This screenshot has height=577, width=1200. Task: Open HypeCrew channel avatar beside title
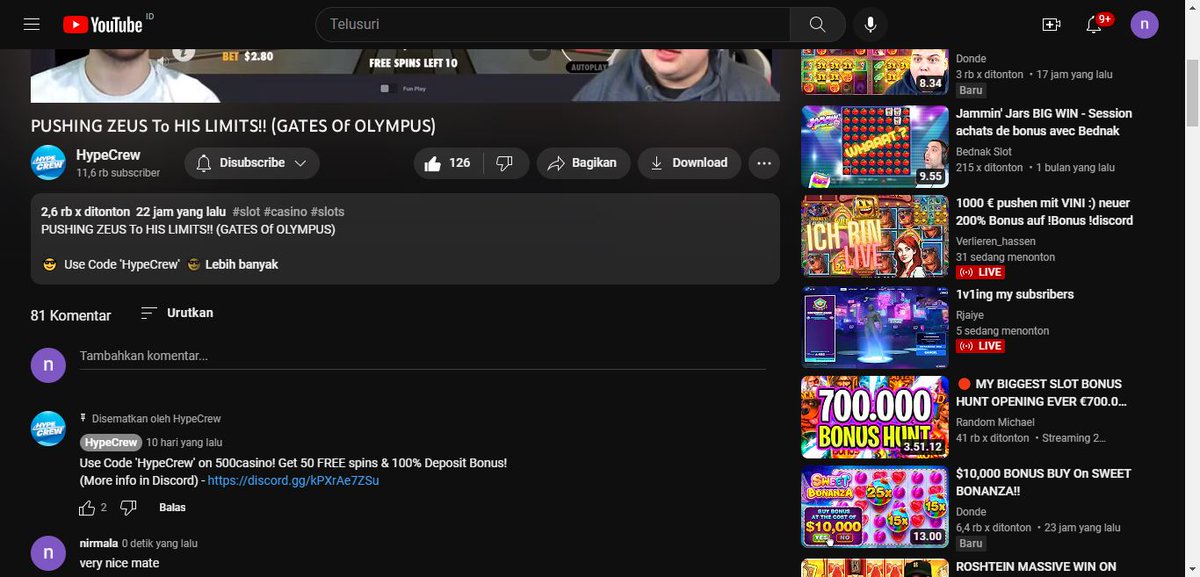click(x=48, y=164)
